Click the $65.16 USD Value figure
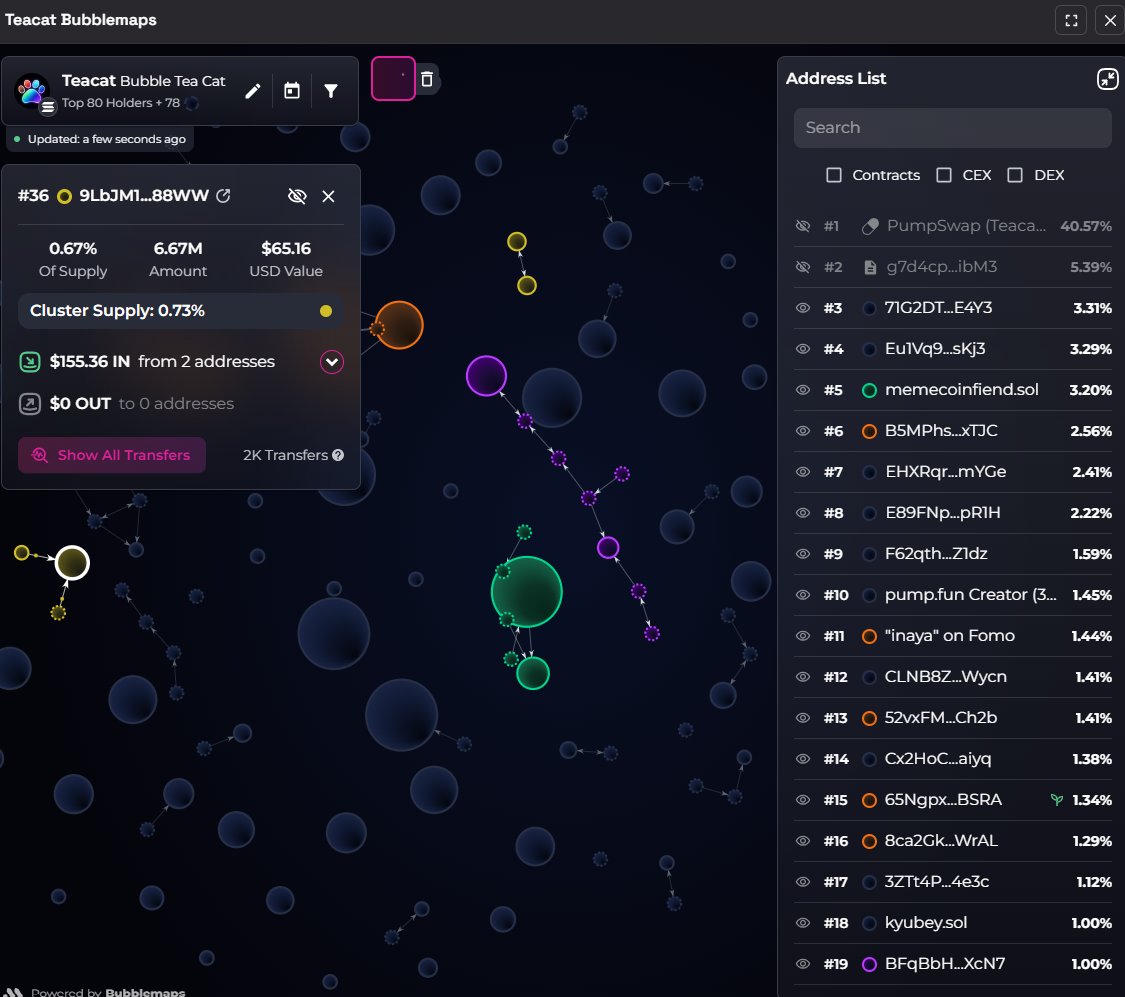The image size is (1125, 997). click(x=286, y=248)
